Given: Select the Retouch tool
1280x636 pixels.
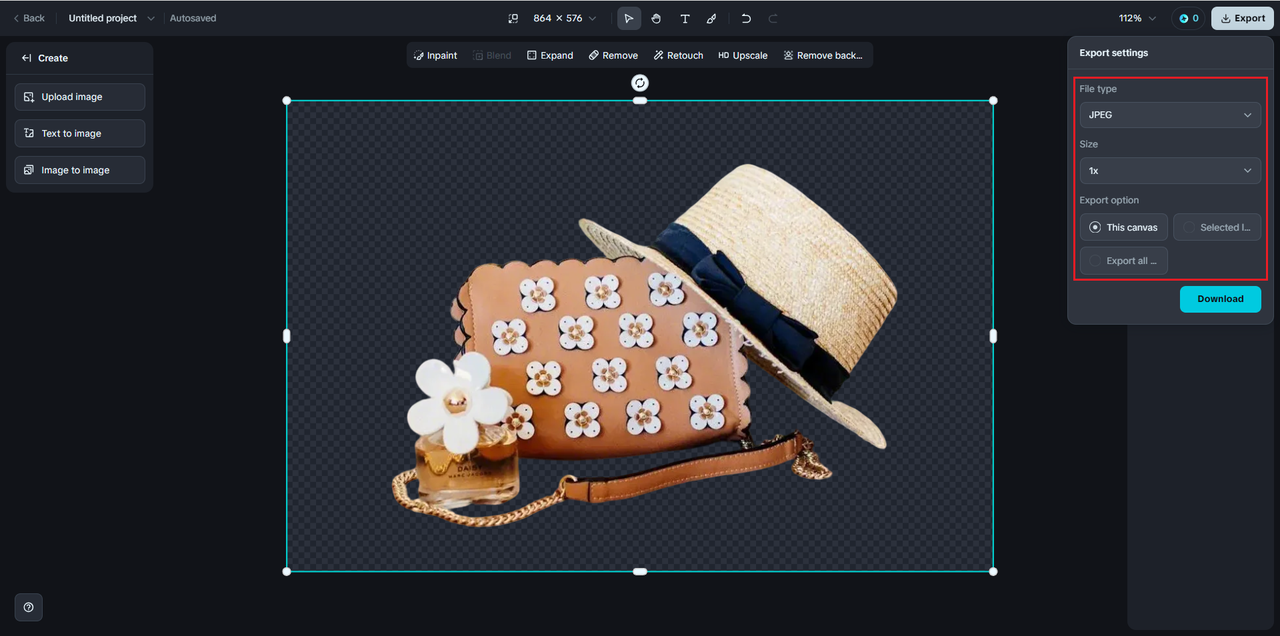Looking at the screenshot, I should pyautogui.click(x=678, y=55).
